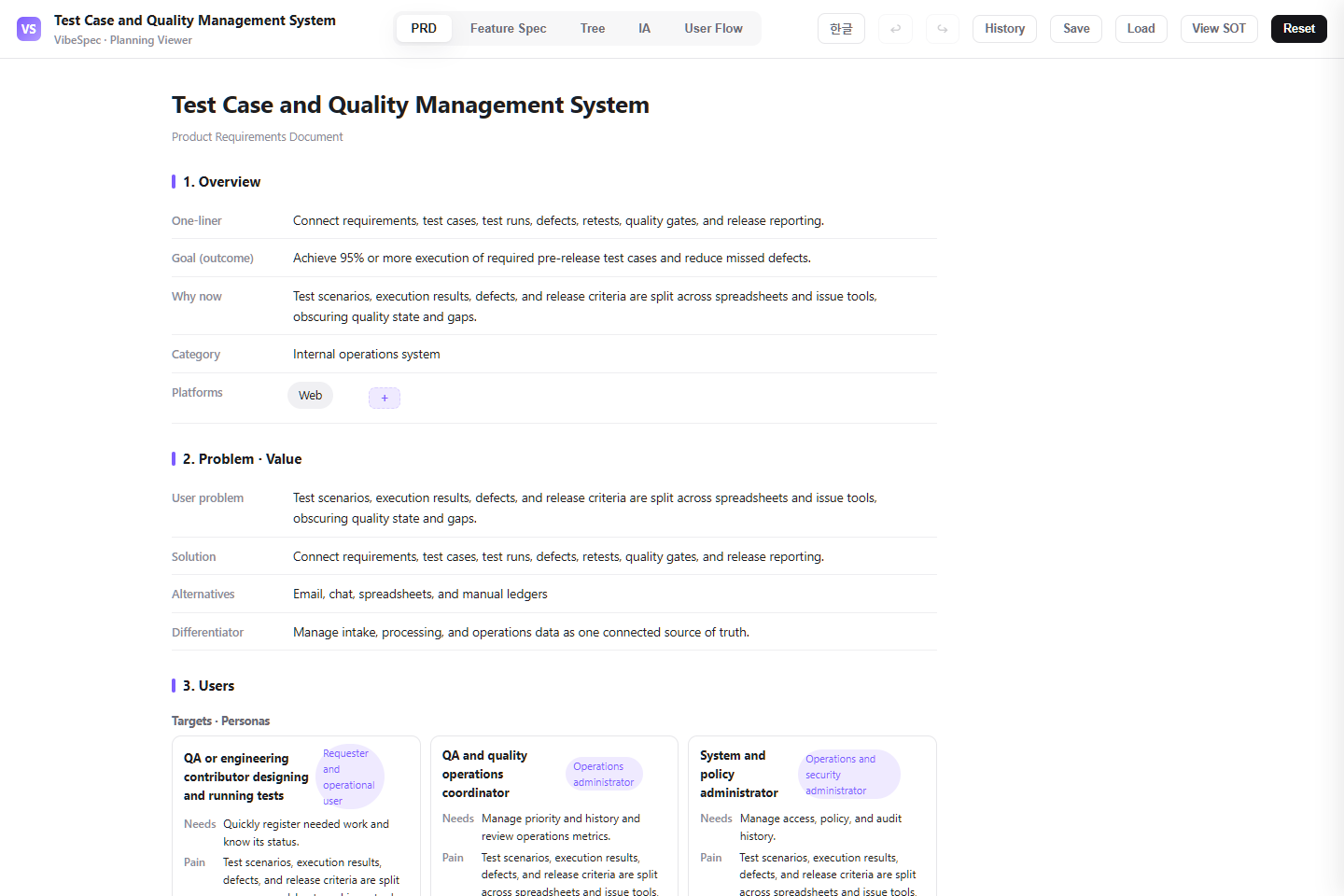Click the 'User problem' value text
Viewport: 1344px width, 896px height.
point(585,509)
